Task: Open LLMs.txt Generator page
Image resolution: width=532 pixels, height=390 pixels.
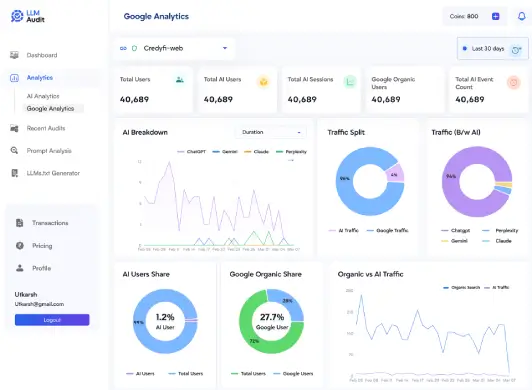Action: tap(53, 173)
